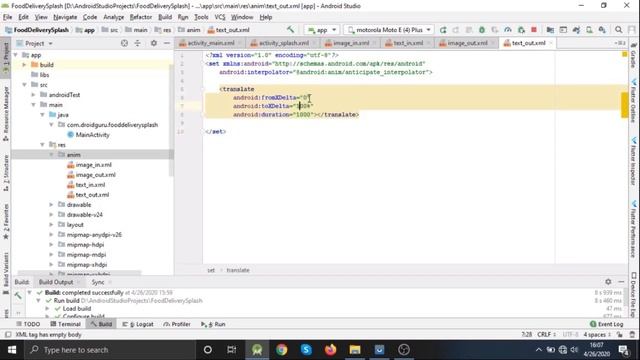Collapse the anim folder
Screen dimensions: 640x360
pos(51,155)
